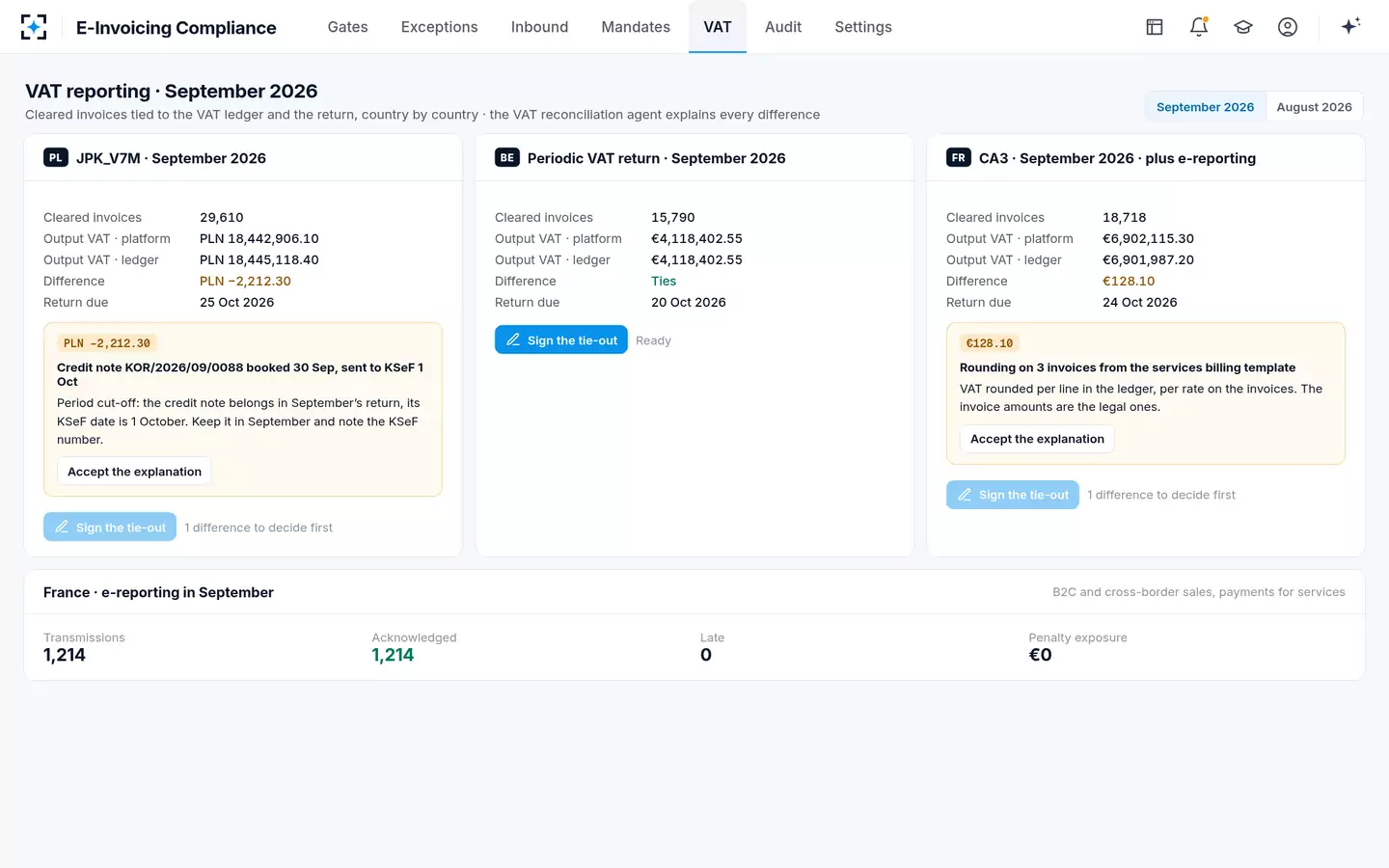The height and width of the screenshot is (868, 1389).
Task: Accept the explanation for credit note KOR/2026/09/0088
Action: 134,472
